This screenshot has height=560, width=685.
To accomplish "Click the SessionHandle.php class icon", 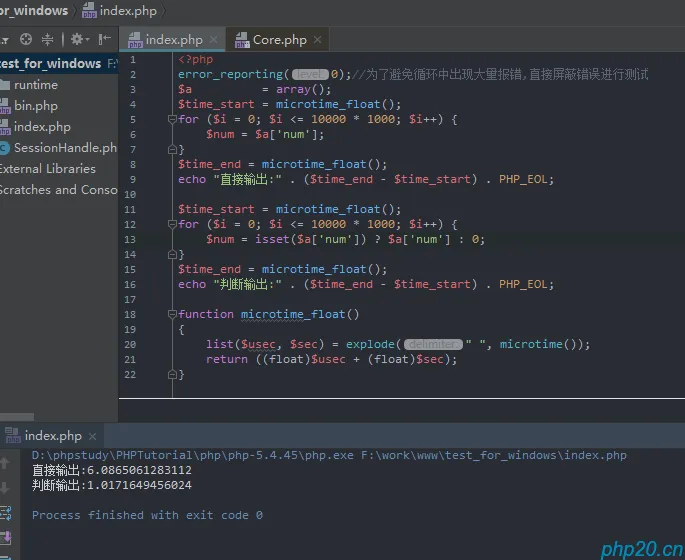I will click(4, 148).
